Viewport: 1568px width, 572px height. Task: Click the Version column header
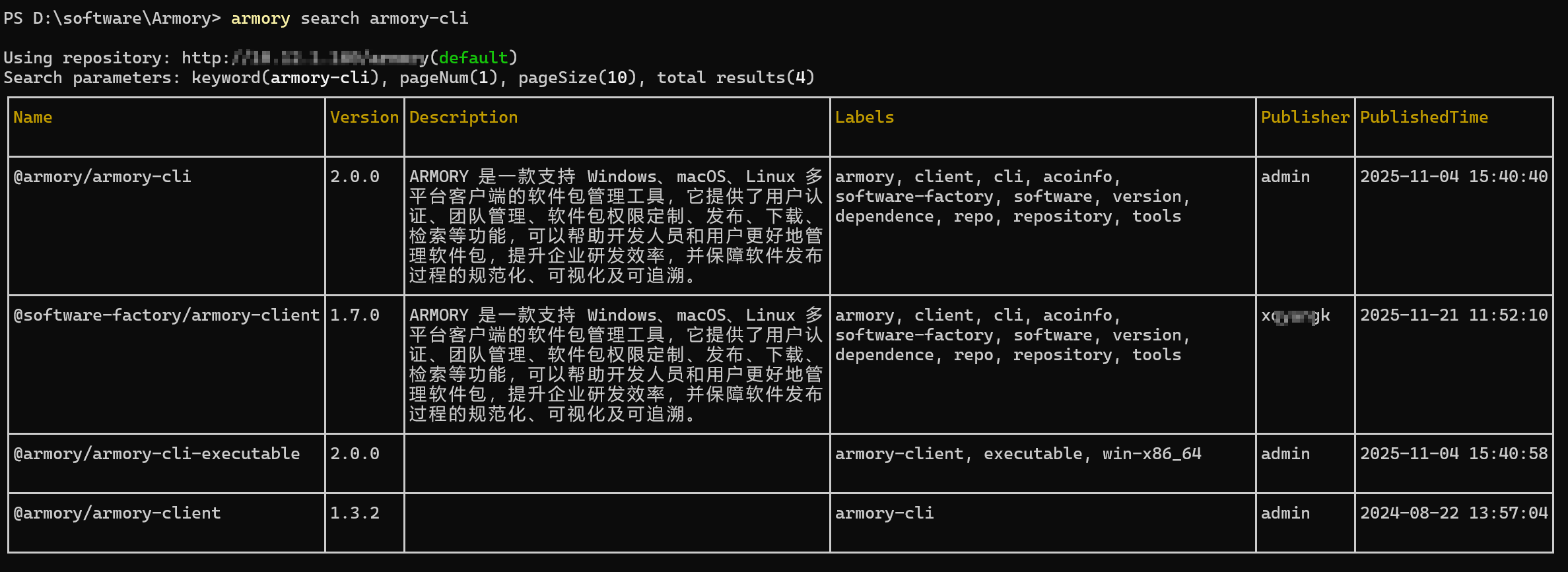(364, 117)
